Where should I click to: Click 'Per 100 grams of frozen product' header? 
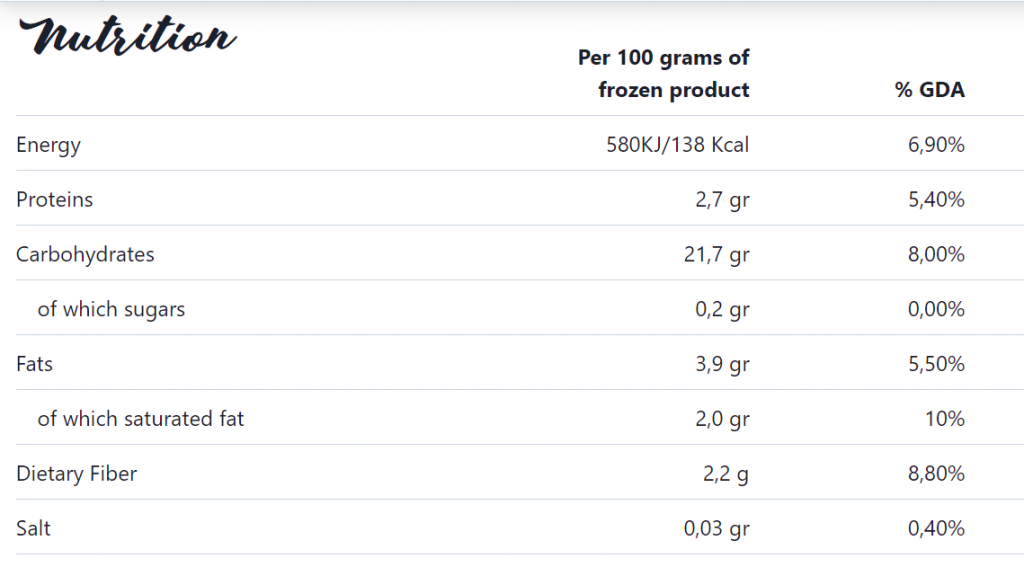pyautogui.click(x=664, y=73)
